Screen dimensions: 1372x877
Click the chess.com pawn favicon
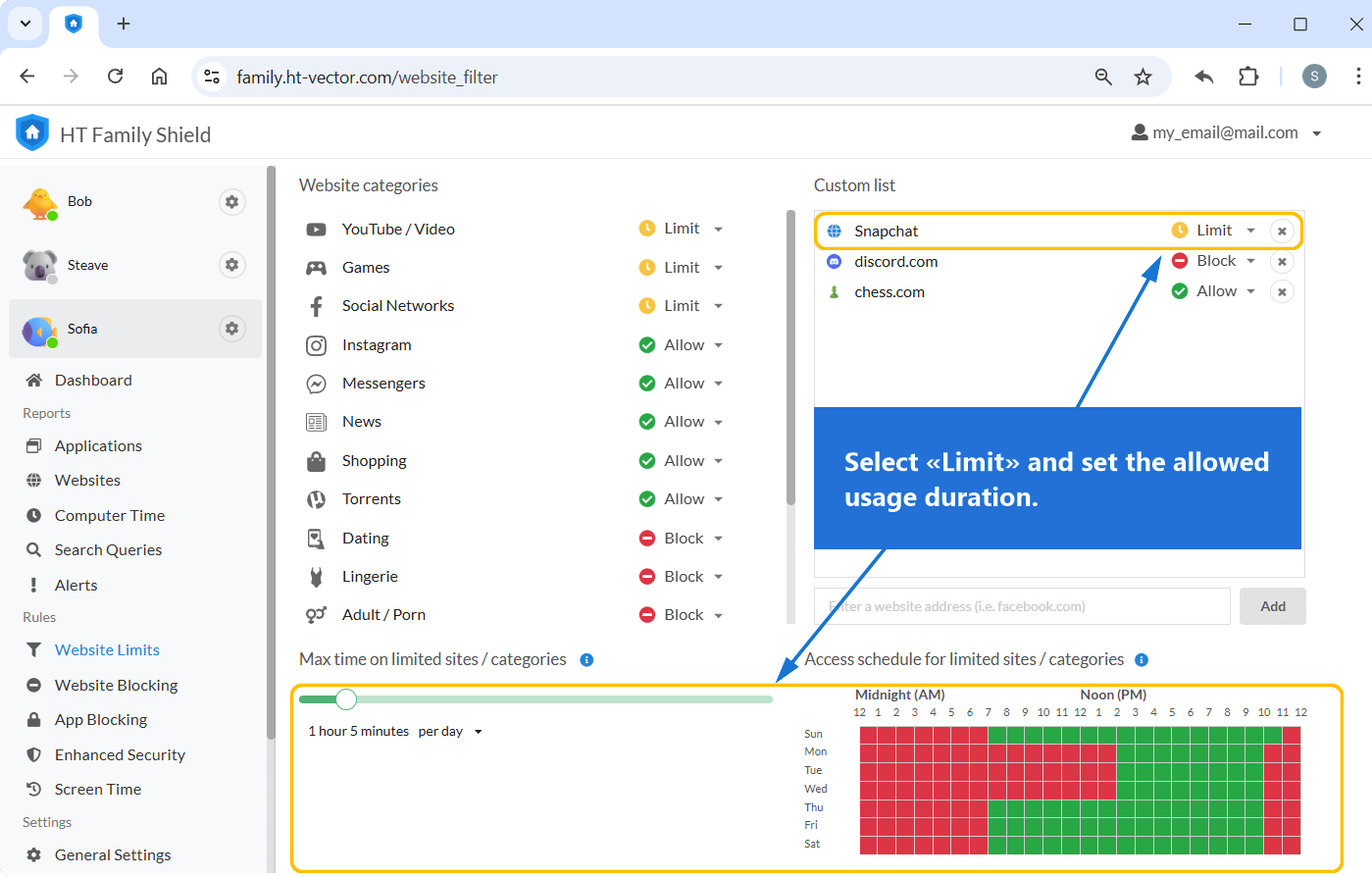tap(835, 292)
